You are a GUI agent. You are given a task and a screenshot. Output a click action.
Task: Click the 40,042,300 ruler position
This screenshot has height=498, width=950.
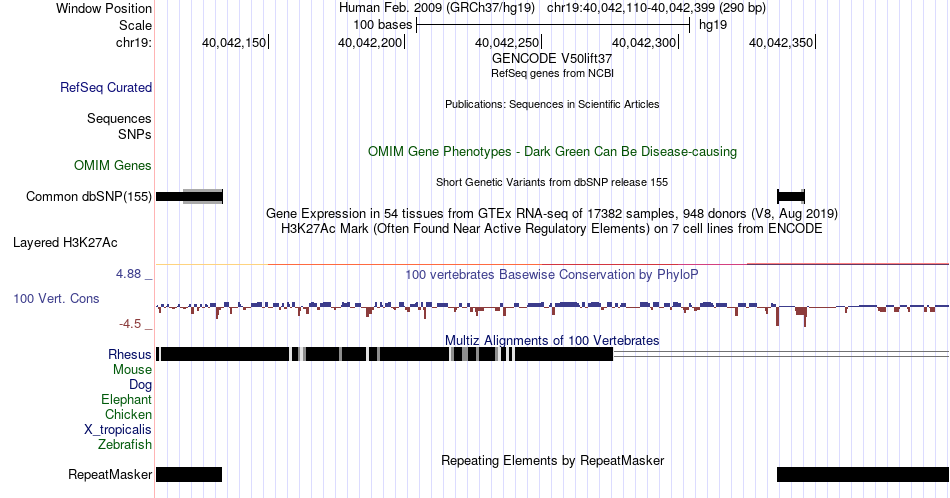point(645,42)
